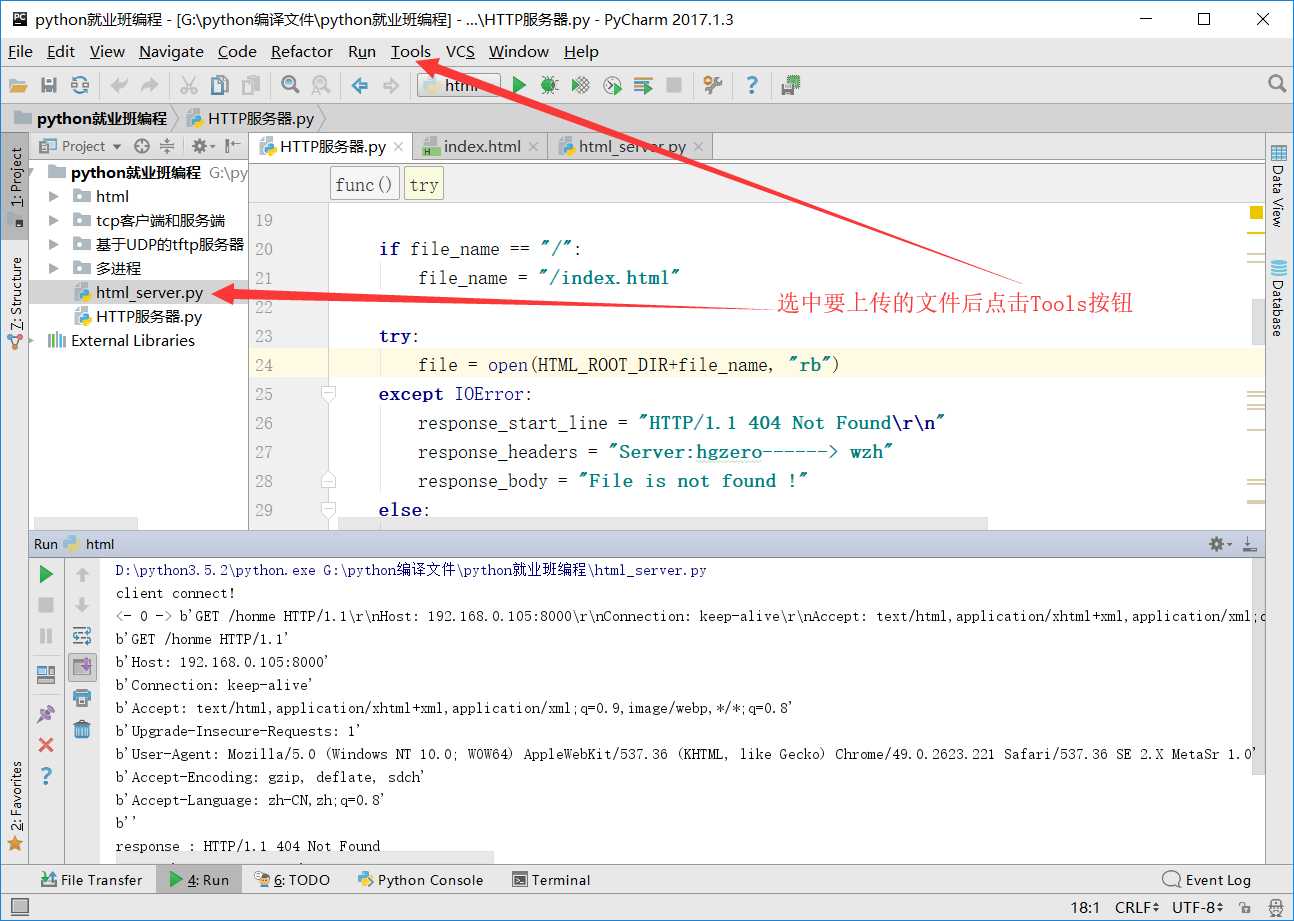Close the HTTP服务器.py editor tab

click(x=399, y=147)
